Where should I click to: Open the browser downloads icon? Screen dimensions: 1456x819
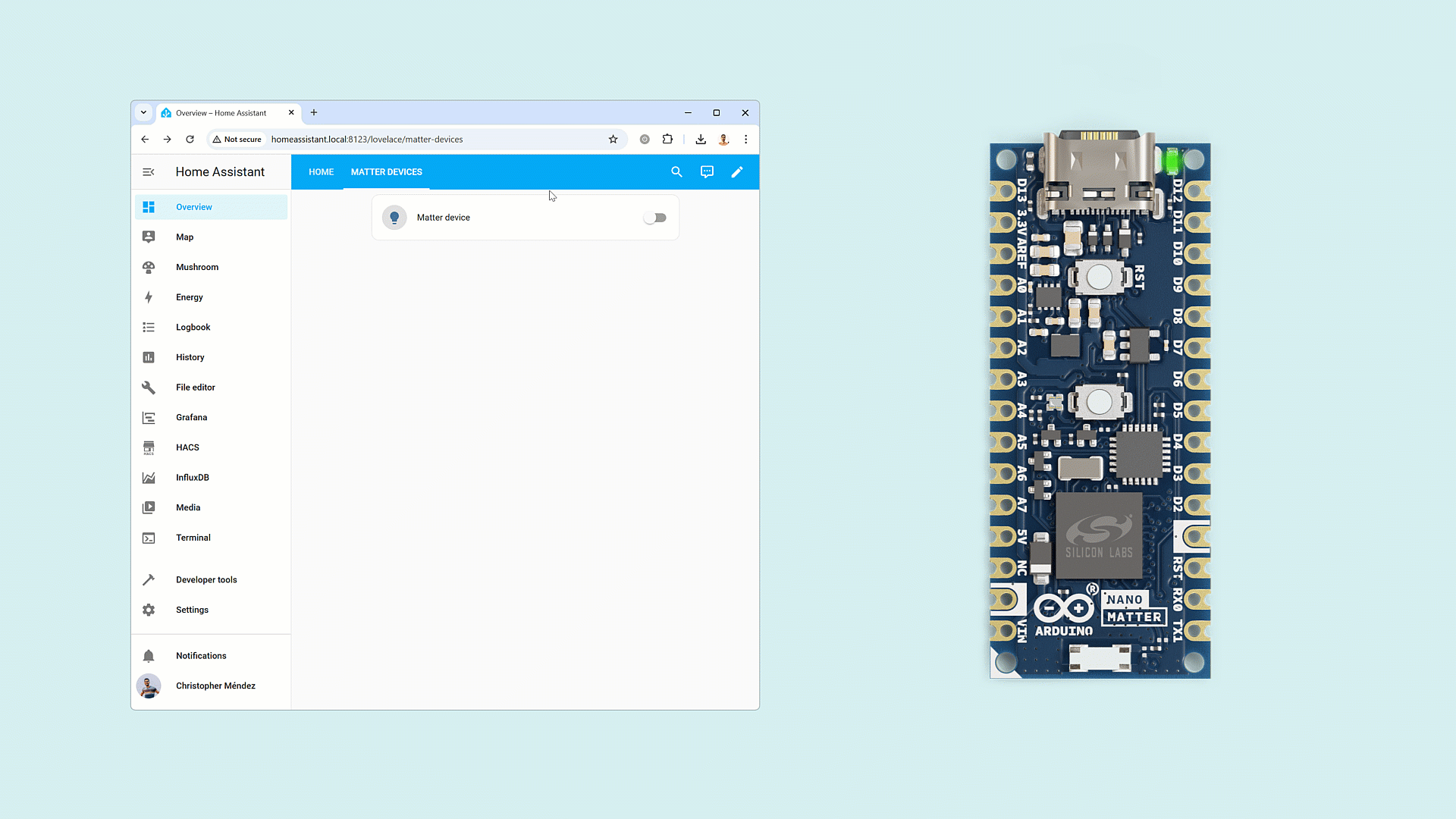click(x=701, y=140)
